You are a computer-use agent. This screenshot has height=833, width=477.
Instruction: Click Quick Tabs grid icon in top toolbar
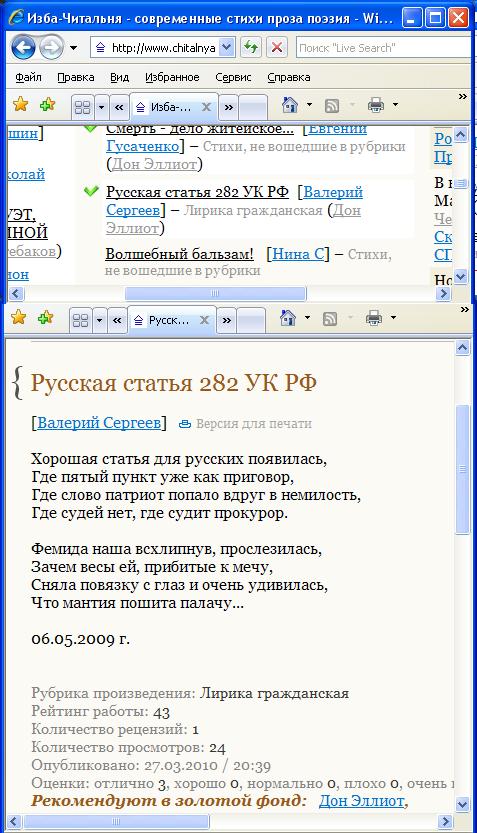coord(82,108)
